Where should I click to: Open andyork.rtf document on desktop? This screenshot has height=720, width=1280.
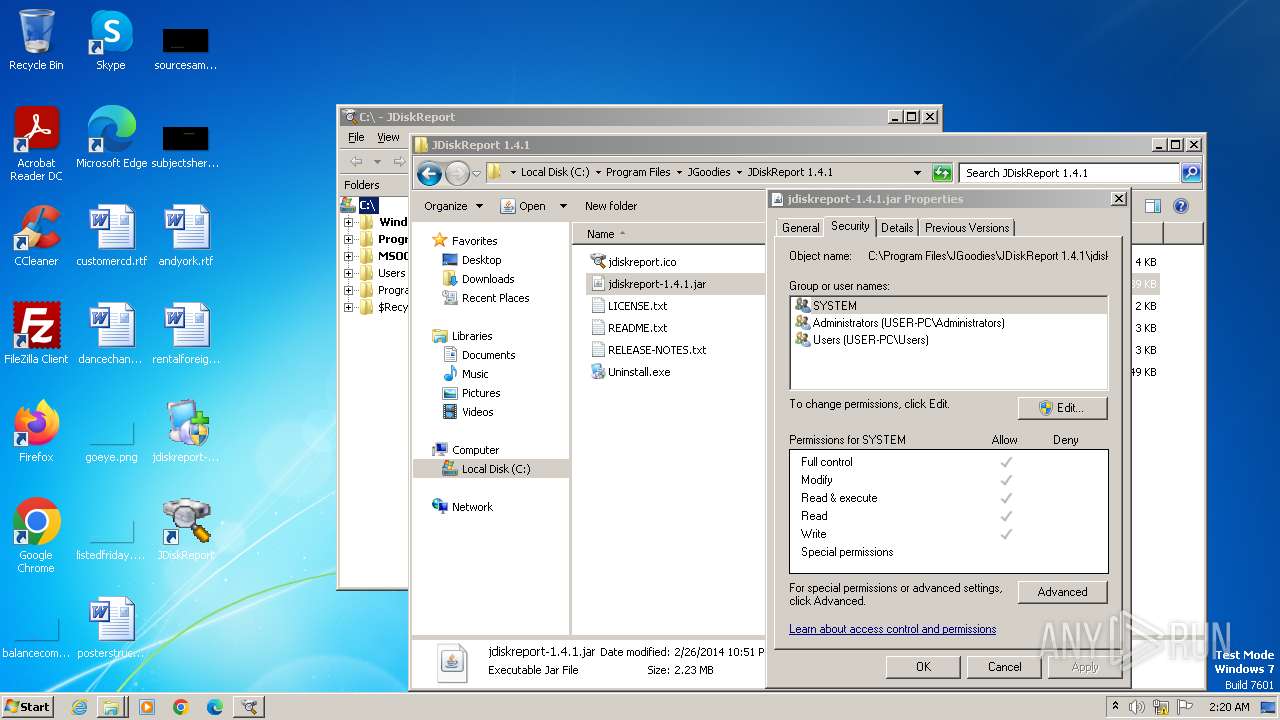point(186,236)
